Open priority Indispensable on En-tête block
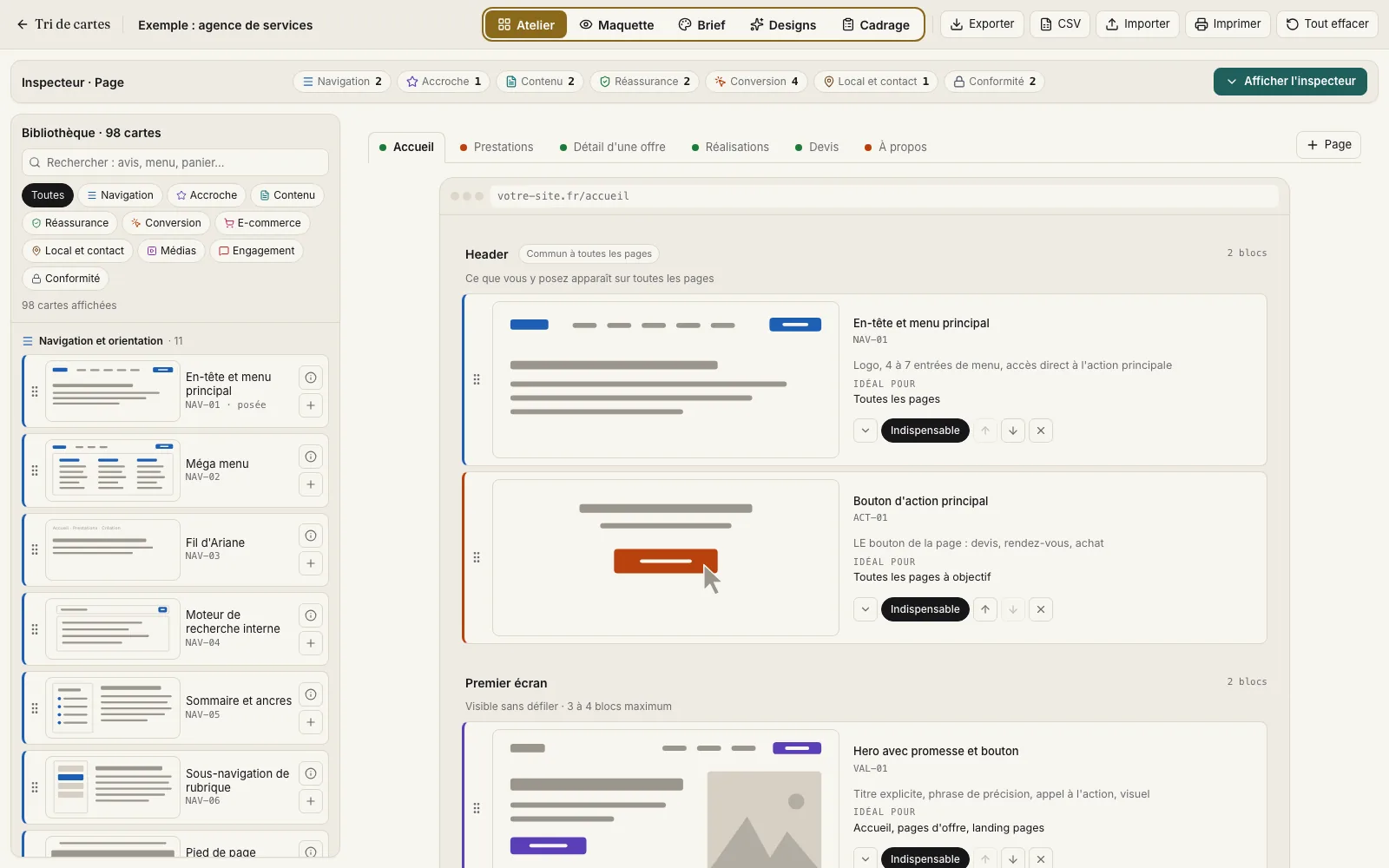Viewport: 1389px width, 868px height. pos(925,431)
